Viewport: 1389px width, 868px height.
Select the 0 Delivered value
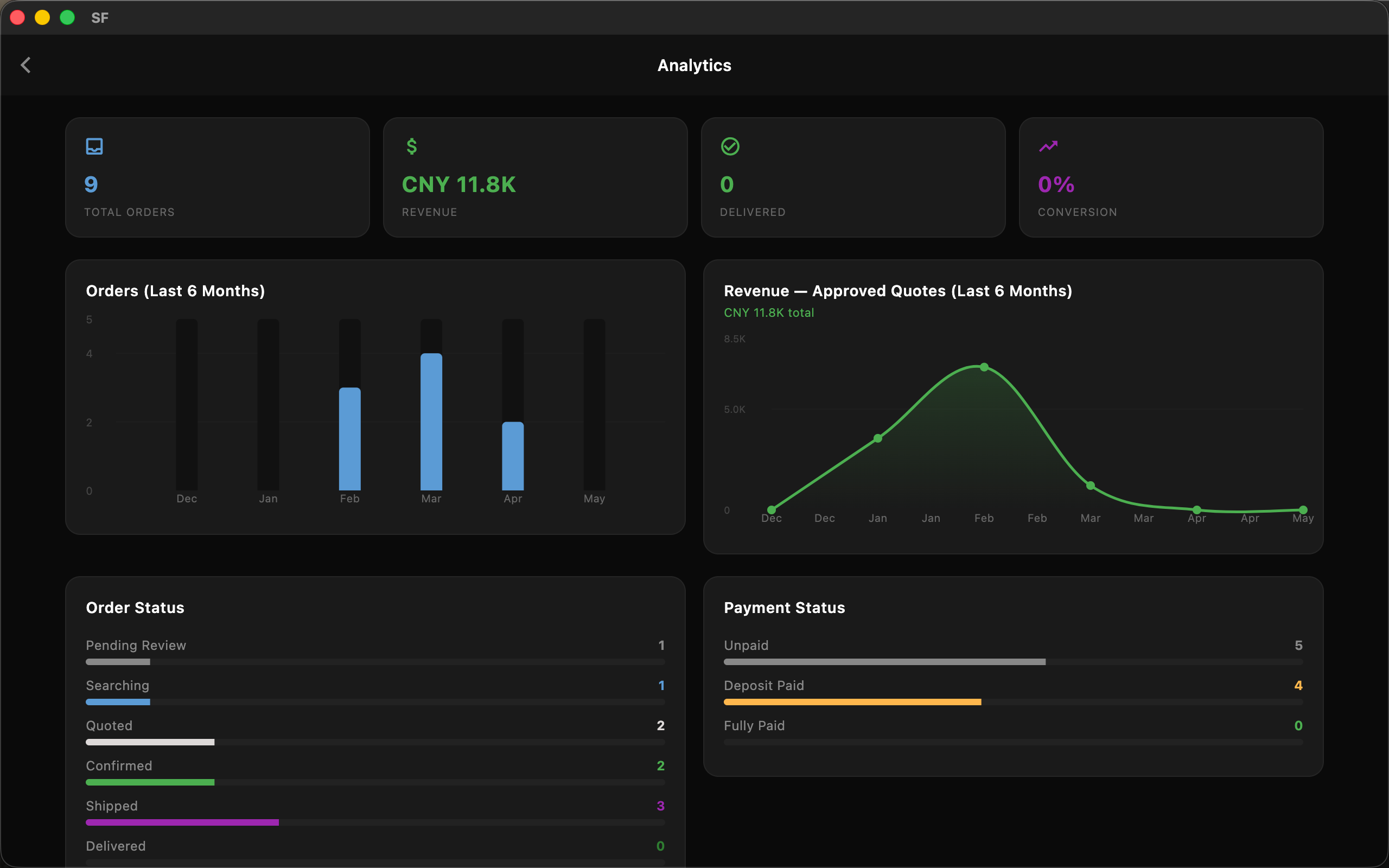coord(727,184)
